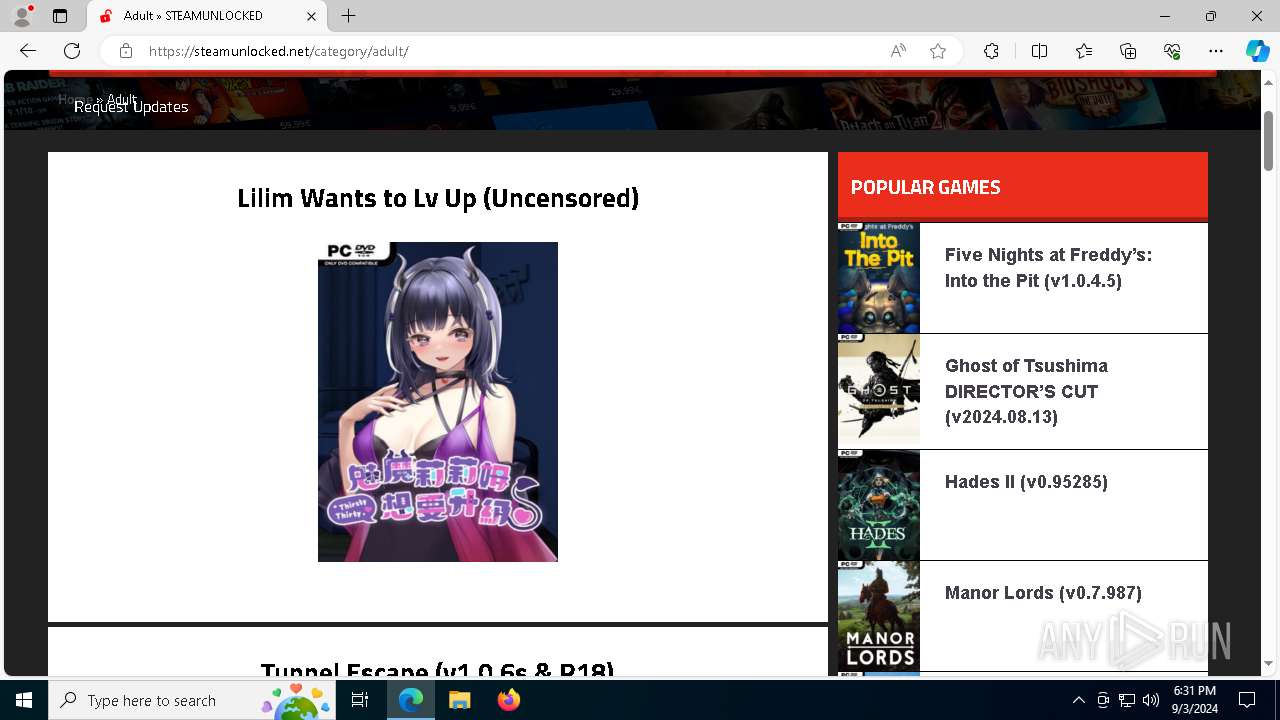Open Request Updates link
This screenshot has height=720, width=1280.
(131, 107)
